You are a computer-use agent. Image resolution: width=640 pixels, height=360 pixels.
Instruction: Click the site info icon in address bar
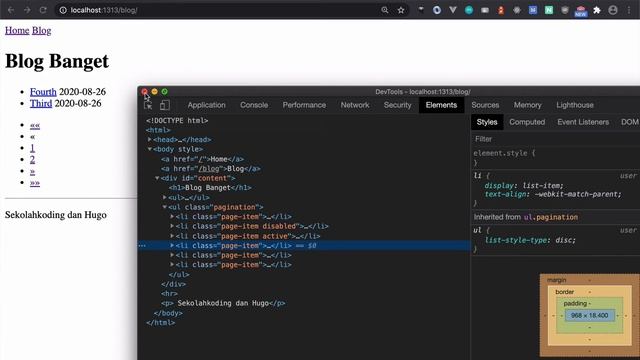click(x=63, y=10)
